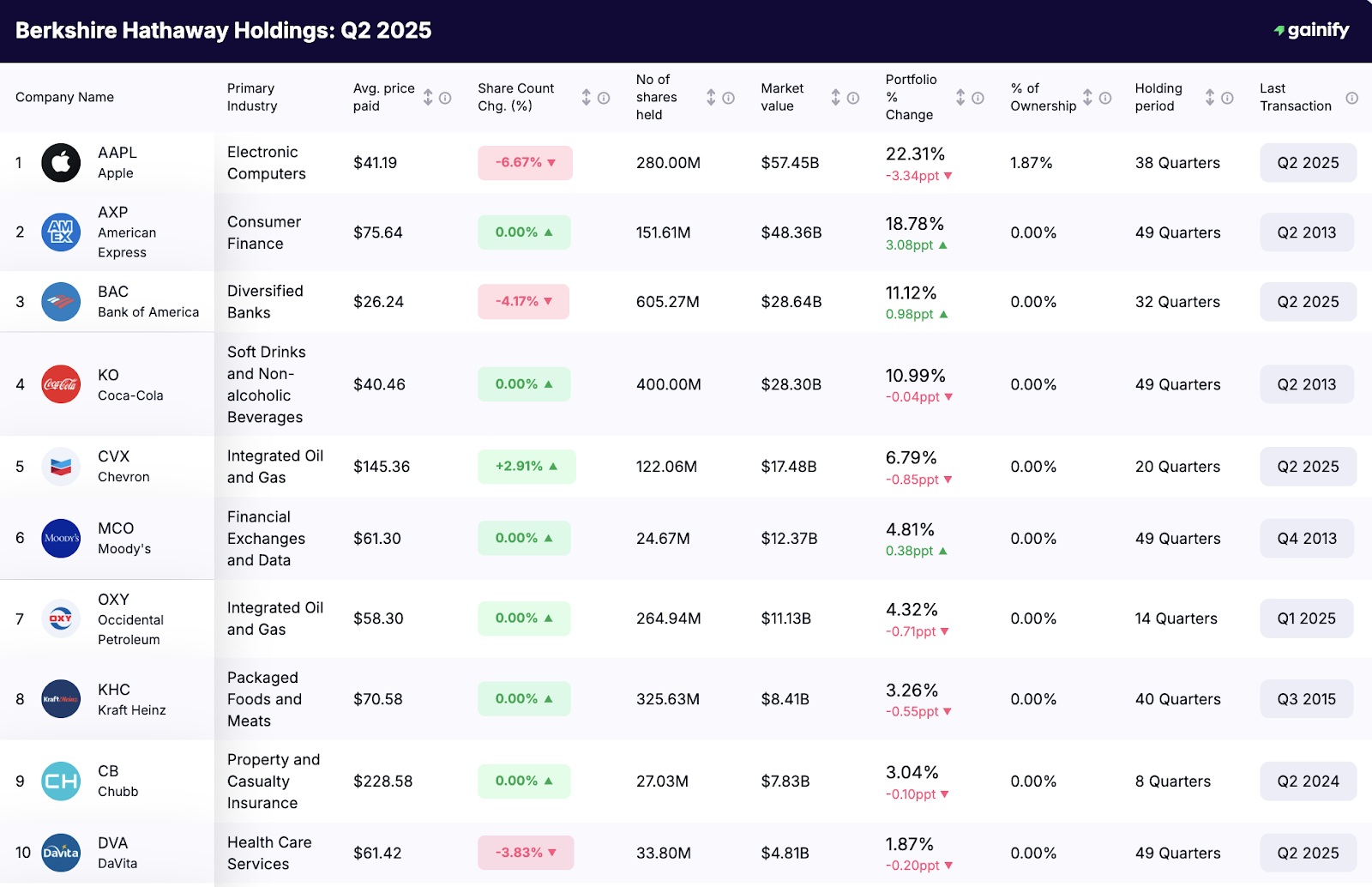Sort by Portfolio % Change arrows
The image size is (1372, 887).
tap(960, 98)
